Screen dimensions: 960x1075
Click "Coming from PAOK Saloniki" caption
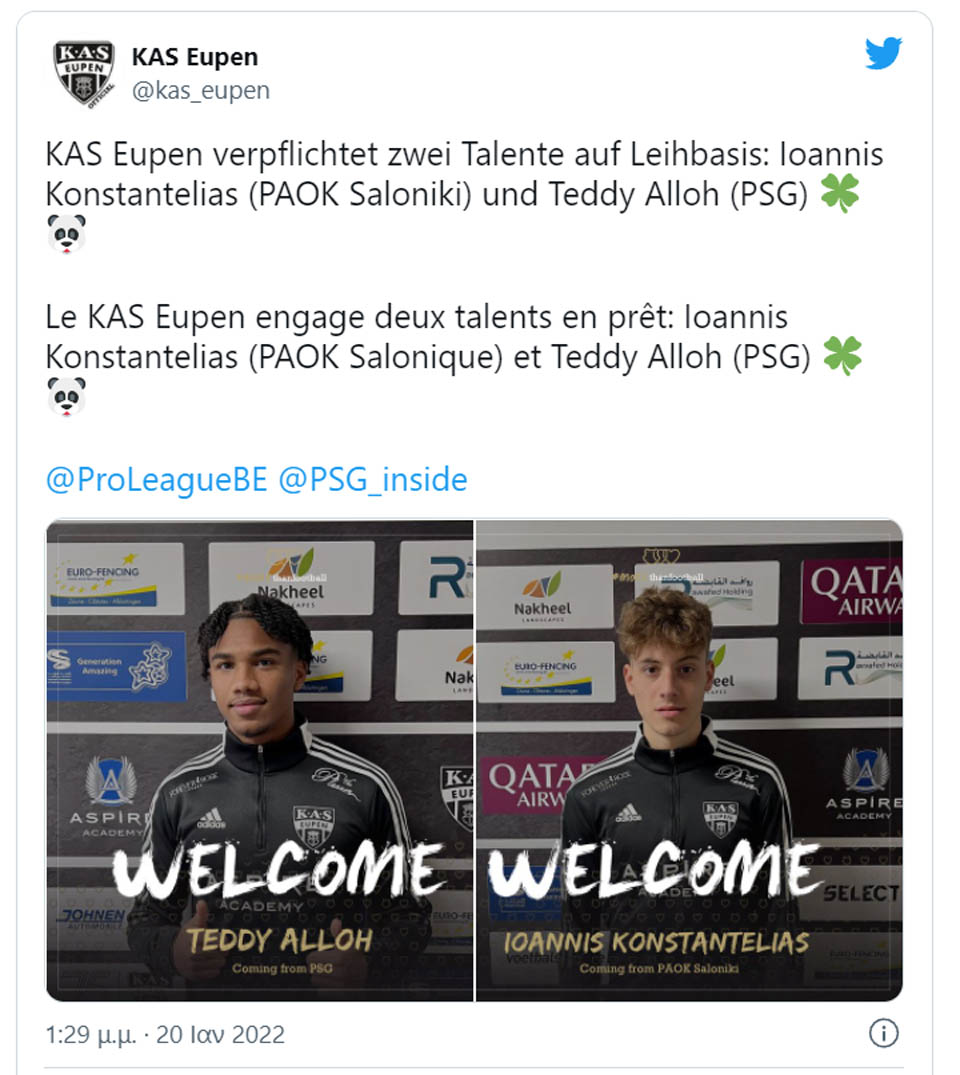pyautogui.click(x=660, y=968)
